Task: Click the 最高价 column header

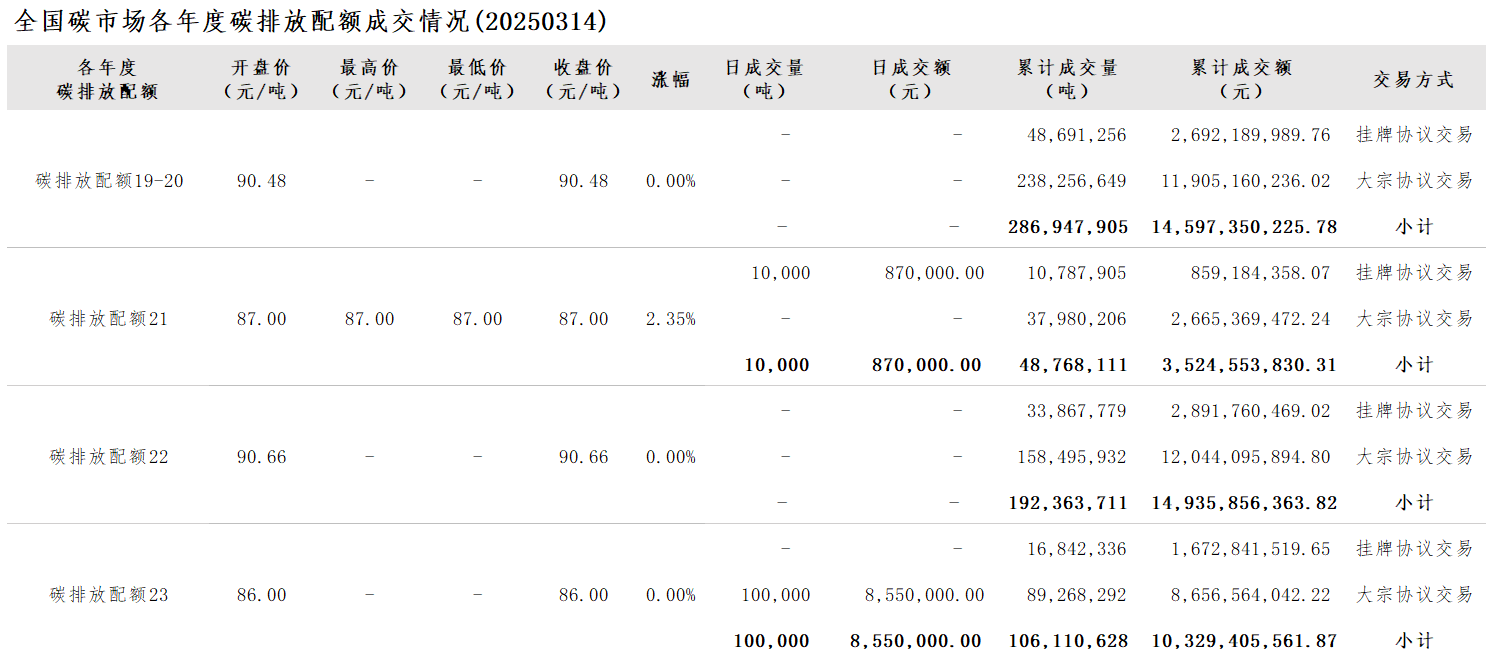Action: (x=369, y=79)
